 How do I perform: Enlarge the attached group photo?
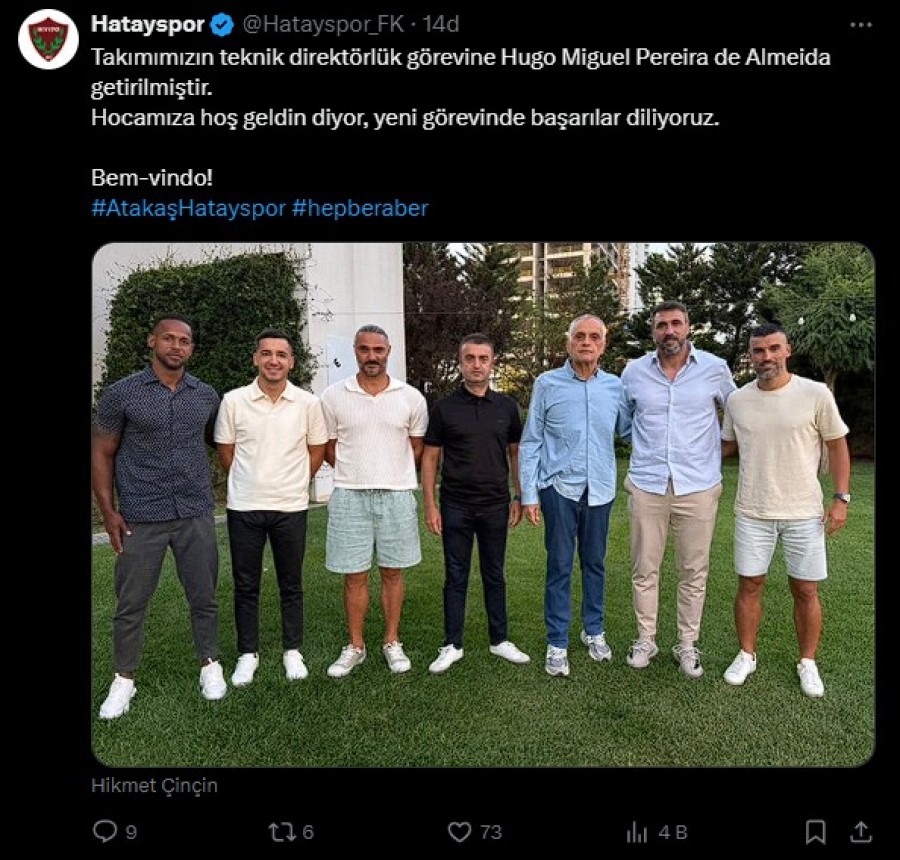483,505
